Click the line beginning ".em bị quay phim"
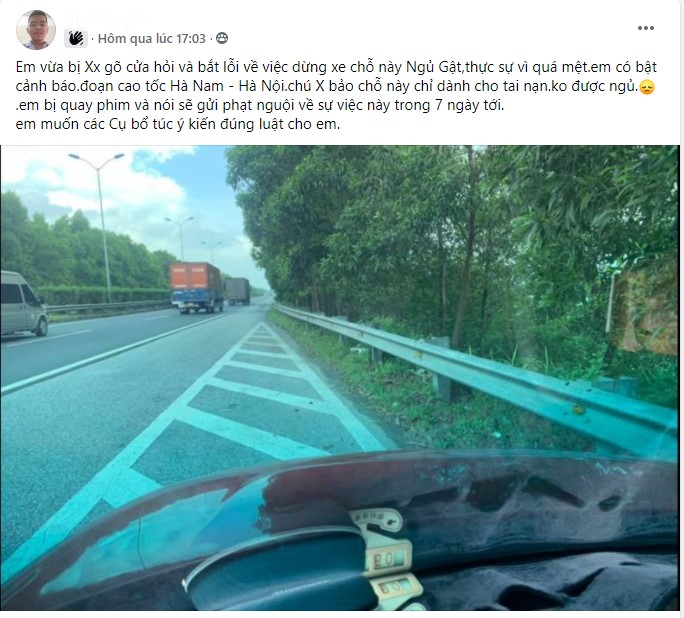Image resolution: width=684 pixels, height=618 pixels. pos(260,106)
